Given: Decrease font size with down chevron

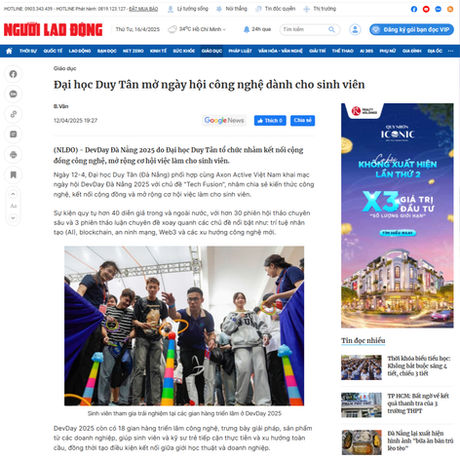Looking at the screenshot, I should coord(13,218).
